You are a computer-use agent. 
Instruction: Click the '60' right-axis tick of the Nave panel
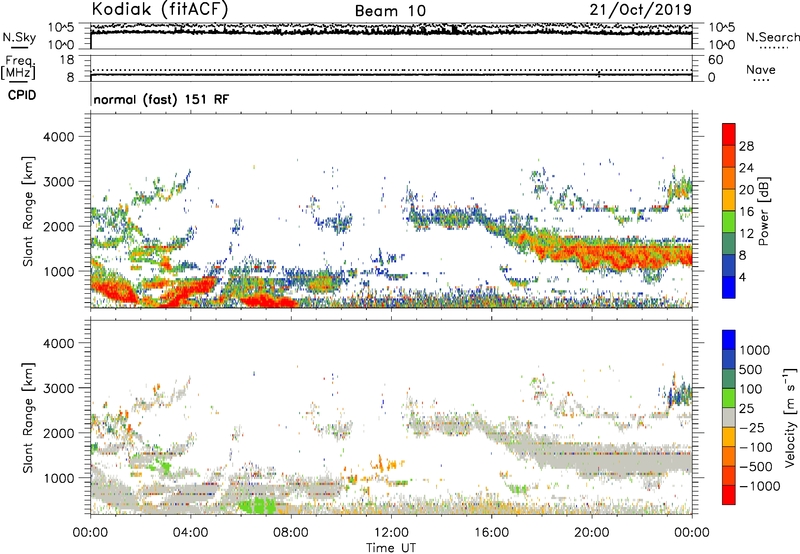[716, 60]
